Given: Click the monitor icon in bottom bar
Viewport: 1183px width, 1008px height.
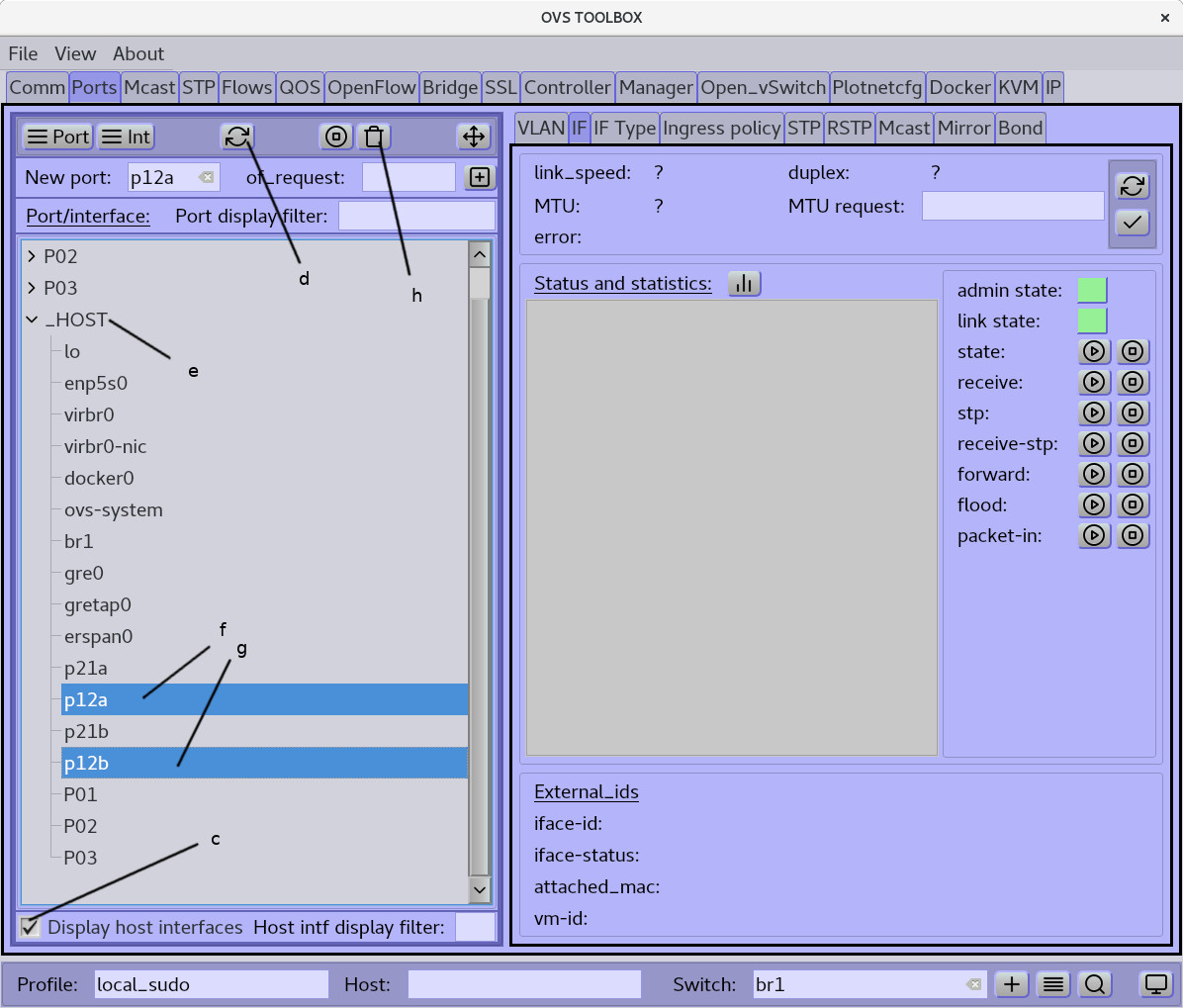Looking at the screenshot, I should pos(1156,984).
